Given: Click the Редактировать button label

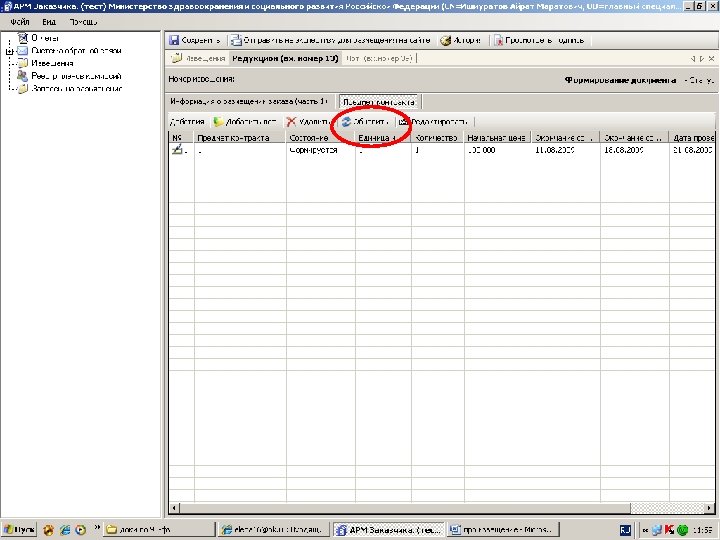Looking at the screenshot, I should coord(439,122).
